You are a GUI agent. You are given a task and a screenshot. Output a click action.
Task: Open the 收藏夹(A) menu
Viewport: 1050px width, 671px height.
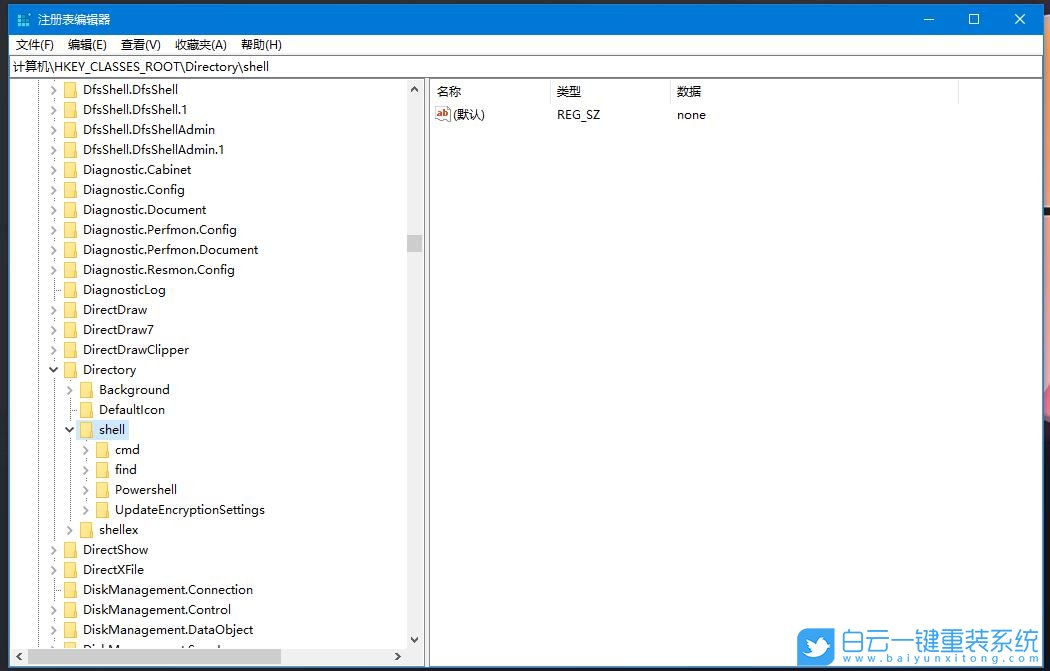point(199,44)
